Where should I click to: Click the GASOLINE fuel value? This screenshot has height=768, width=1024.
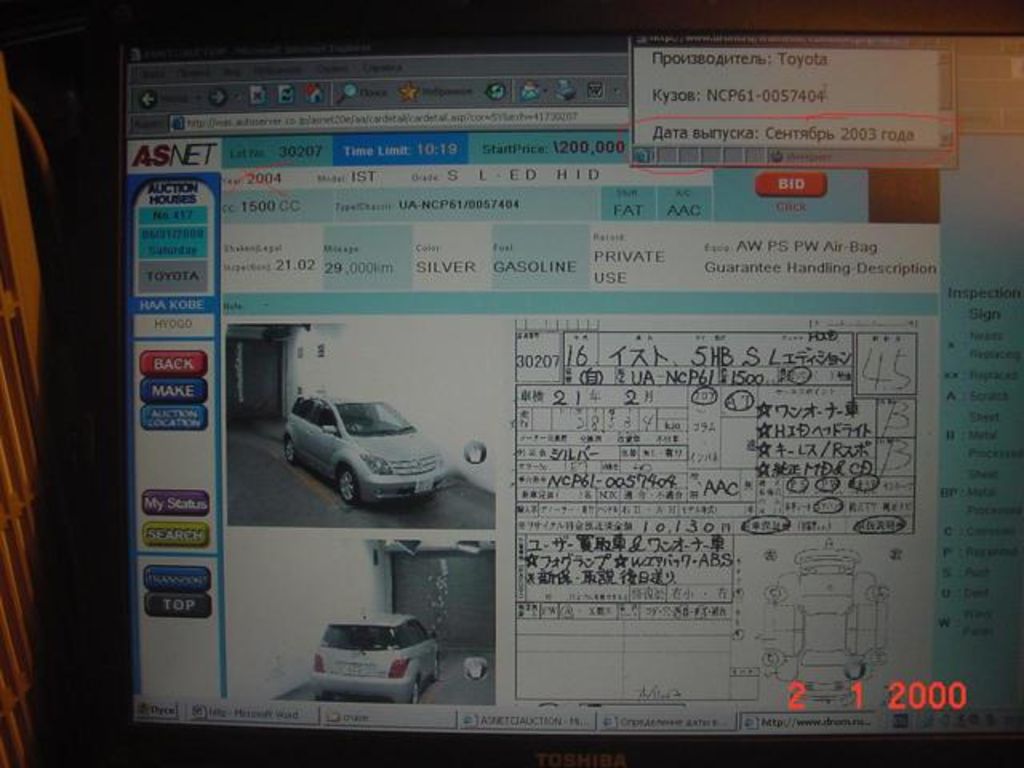535,266
